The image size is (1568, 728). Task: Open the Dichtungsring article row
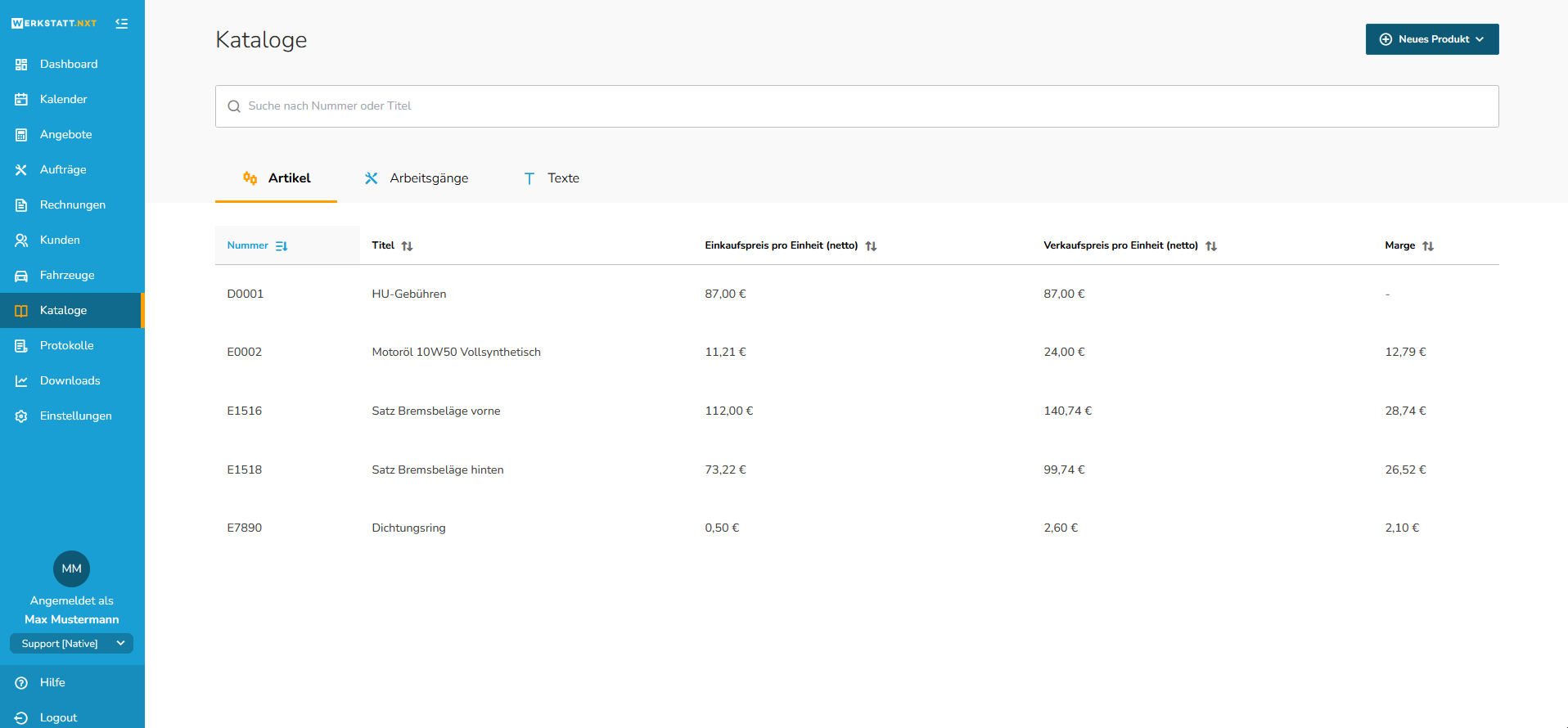857,528
